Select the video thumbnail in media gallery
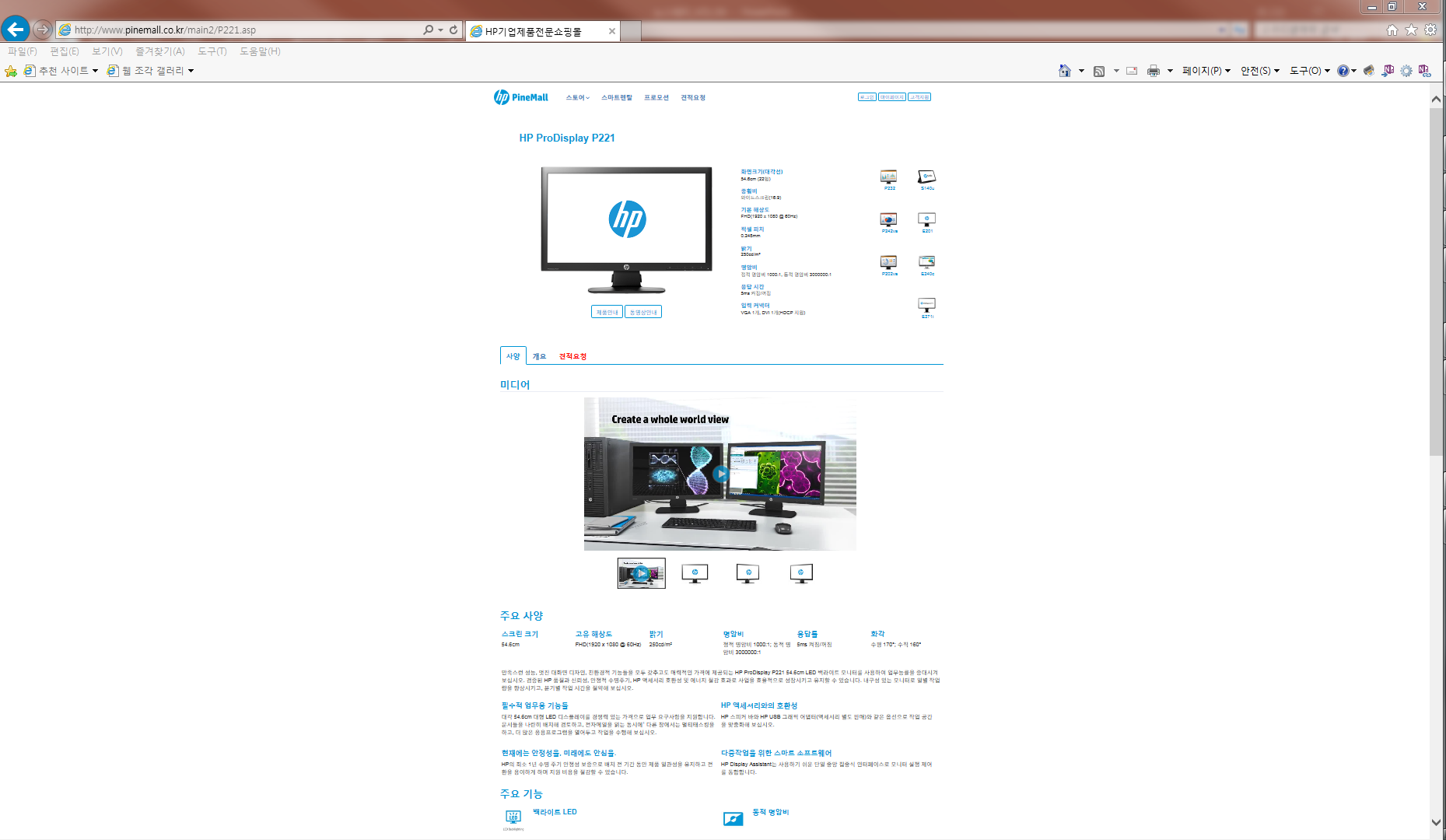 coord(642,573)
